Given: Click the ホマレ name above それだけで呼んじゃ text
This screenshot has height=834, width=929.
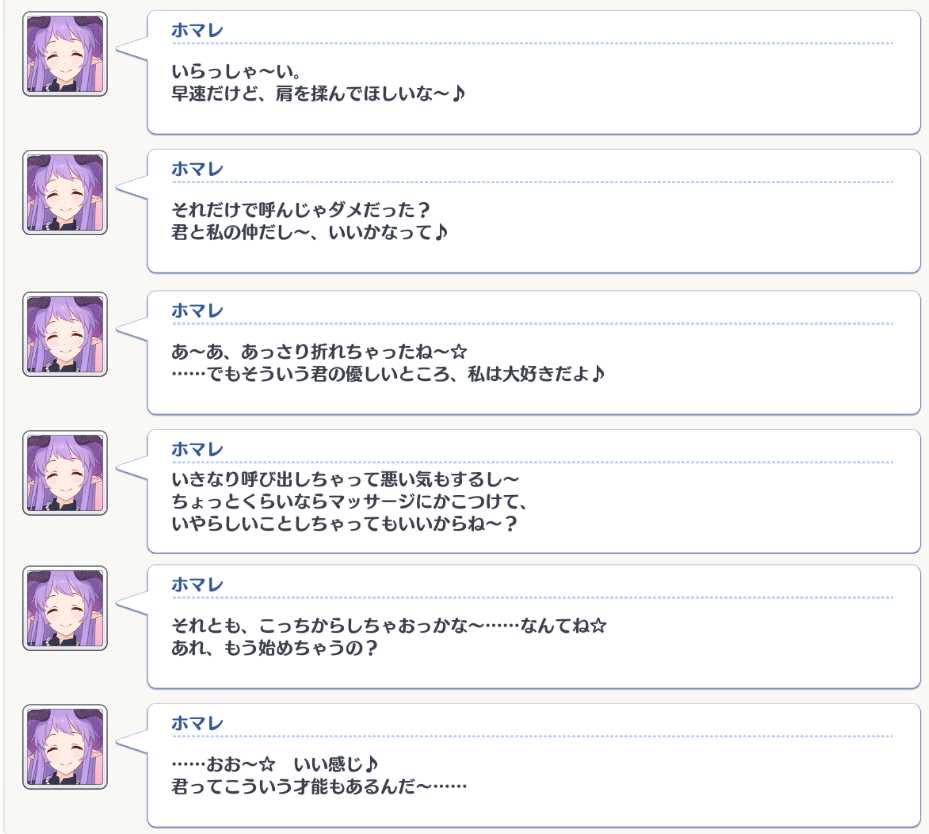Looking at the screenshot, I should 197,169.
